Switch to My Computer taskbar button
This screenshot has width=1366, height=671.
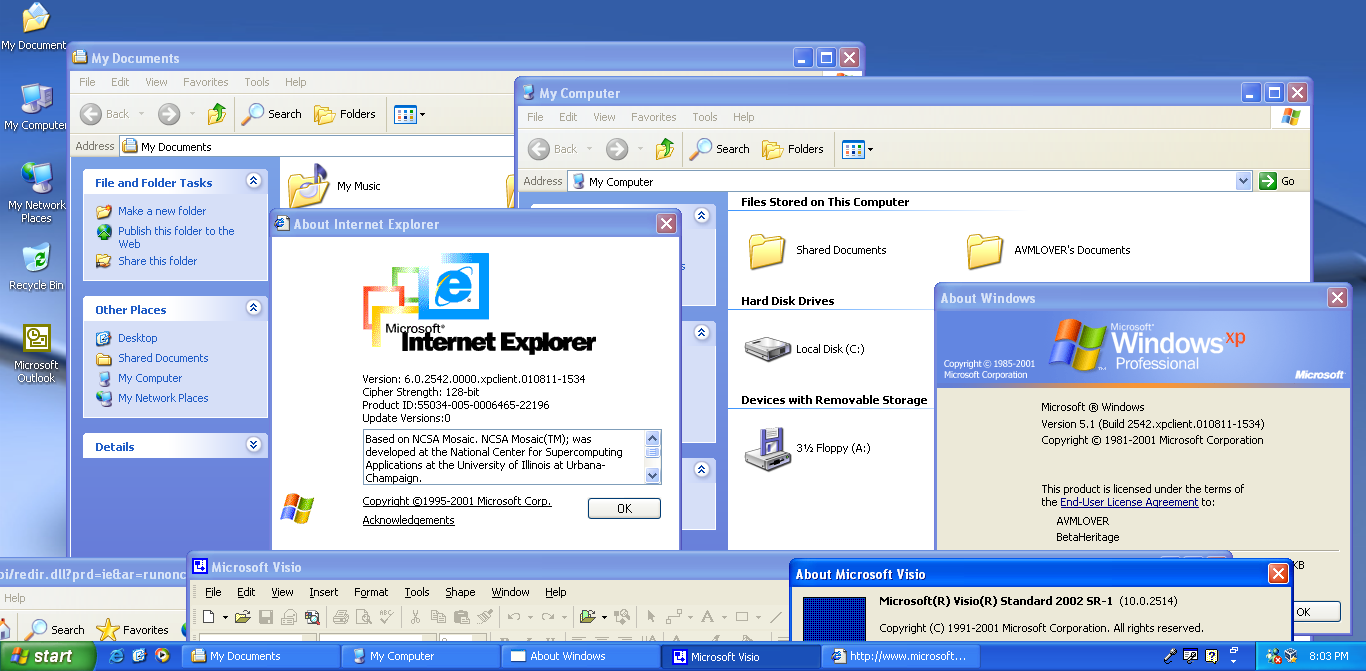point(419,656)
